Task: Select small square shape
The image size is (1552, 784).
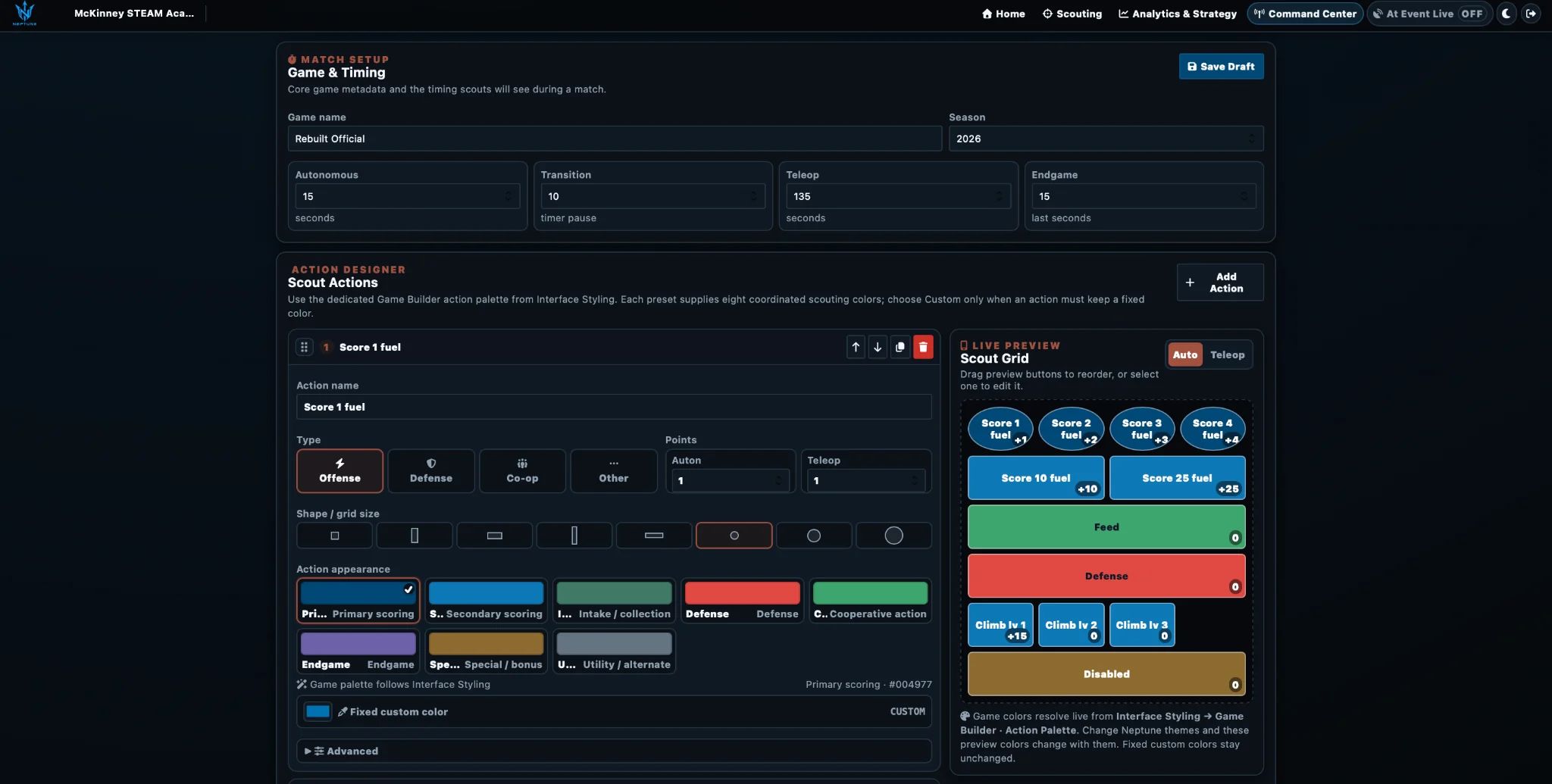Action: [334, 536]
